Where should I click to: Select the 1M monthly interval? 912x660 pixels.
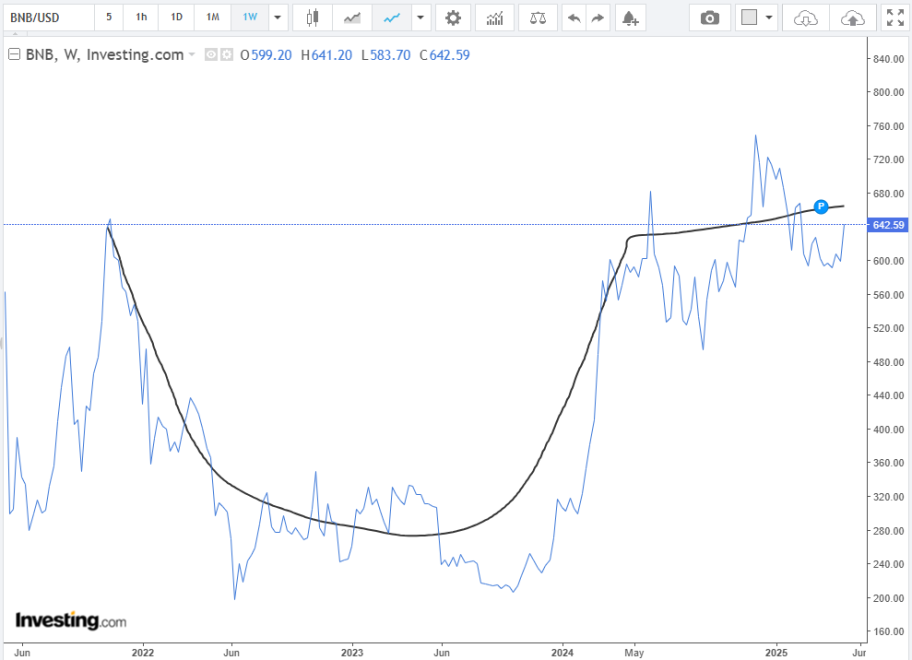212,16
